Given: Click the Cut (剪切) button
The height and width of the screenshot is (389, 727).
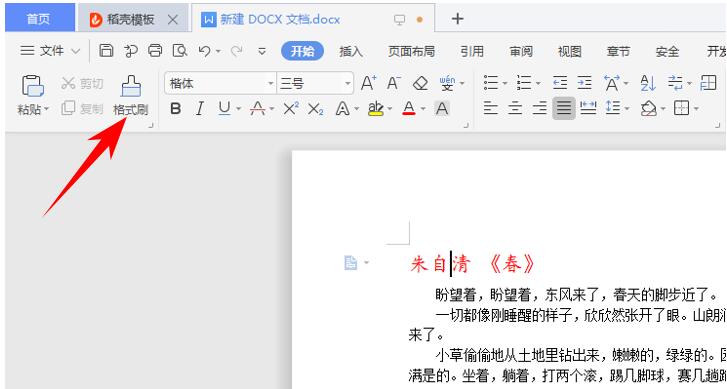Looking at the screenshot, I should [x=82, y=83].
